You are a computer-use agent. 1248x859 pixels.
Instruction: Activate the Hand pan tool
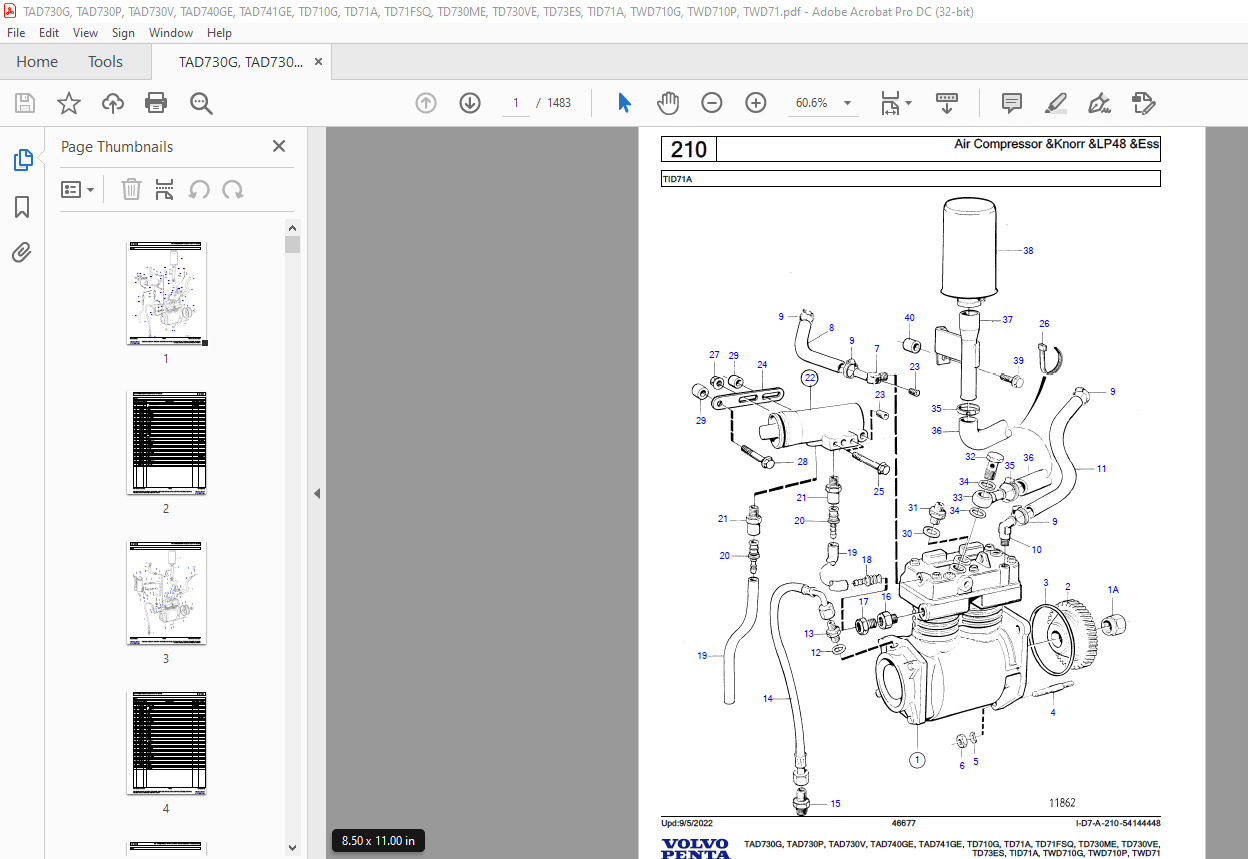tap(668, 103)
